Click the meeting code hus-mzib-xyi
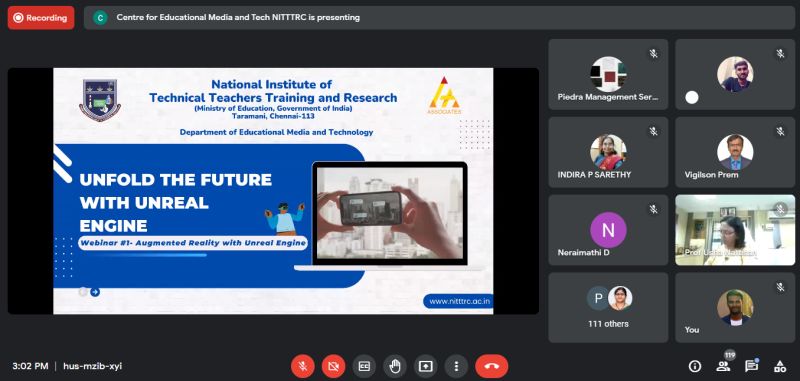 (x=92, y=366)
